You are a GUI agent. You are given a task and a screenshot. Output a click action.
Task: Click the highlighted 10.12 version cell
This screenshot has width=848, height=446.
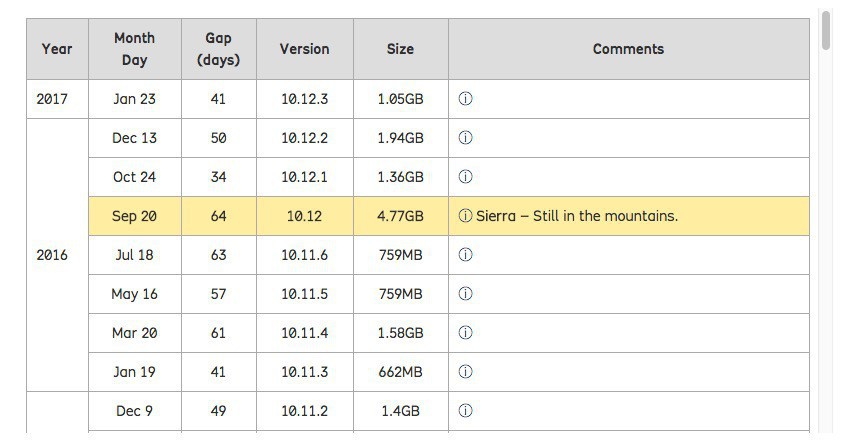304,216
